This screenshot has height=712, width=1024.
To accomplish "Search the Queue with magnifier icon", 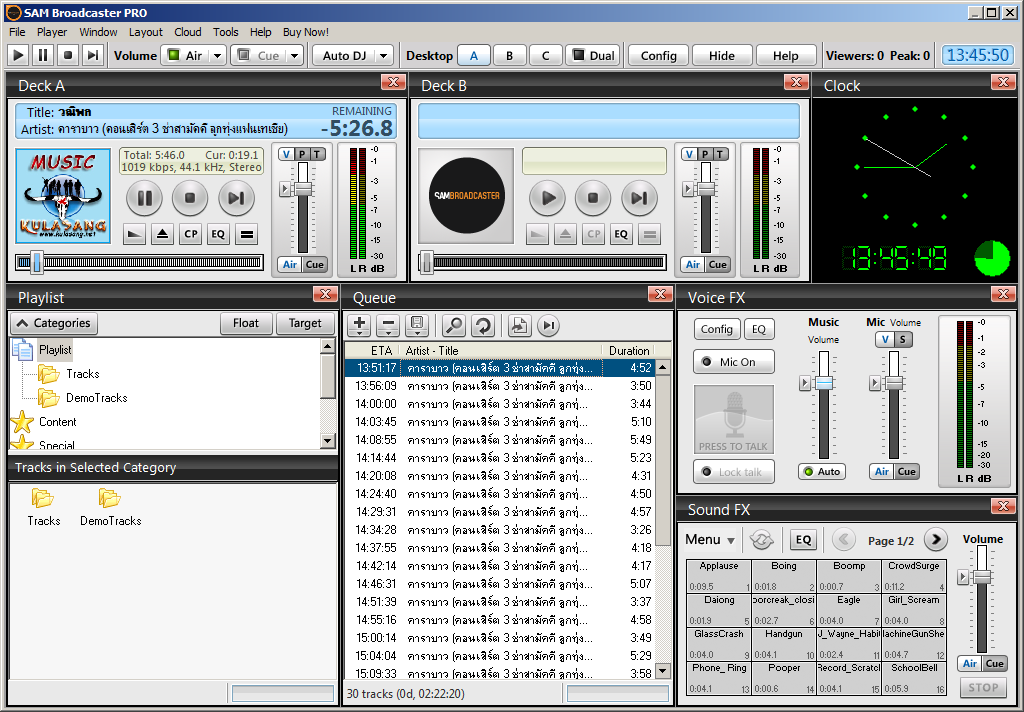I will coord(454,325).
